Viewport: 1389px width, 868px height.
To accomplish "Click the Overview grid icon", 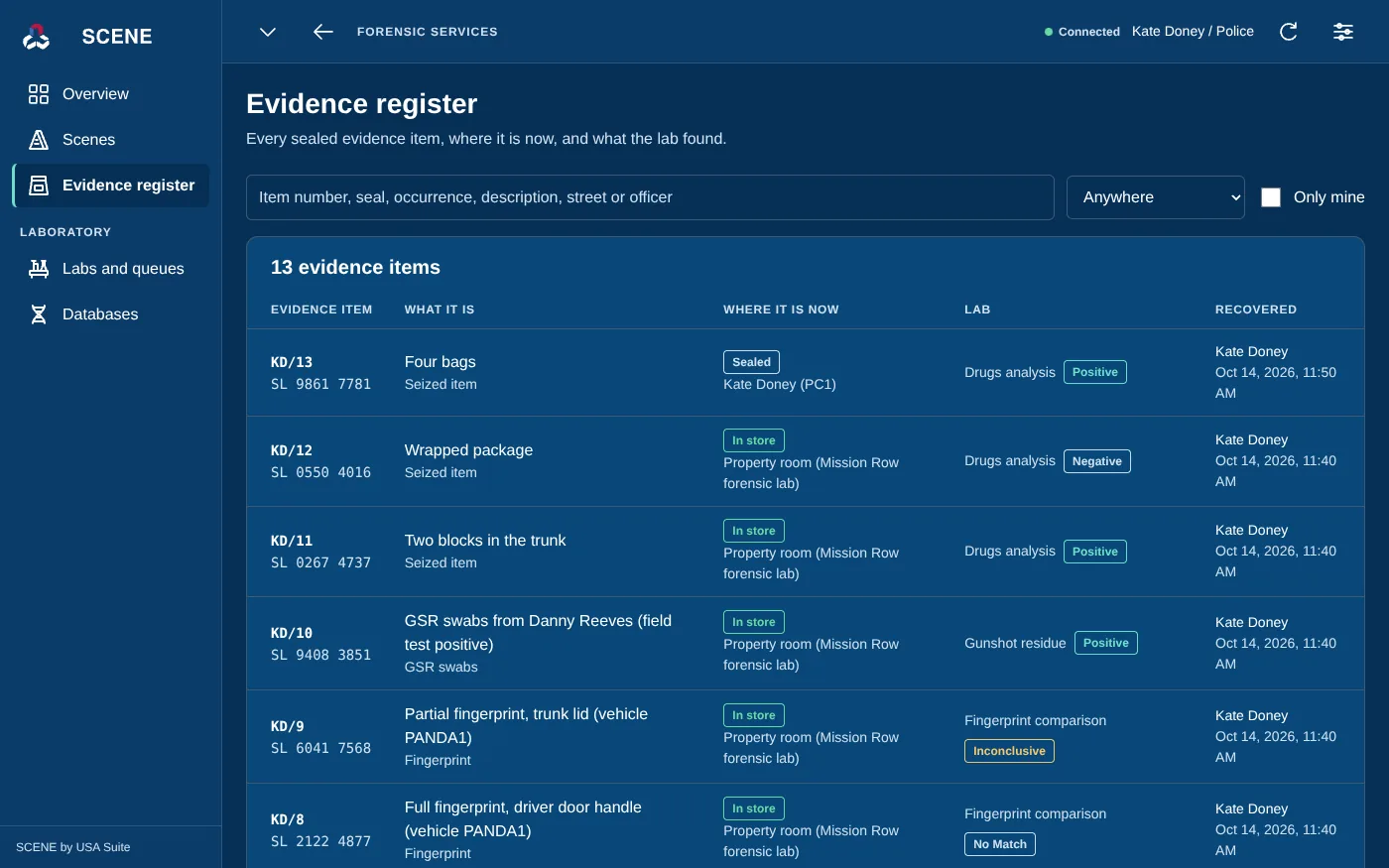I will click(39, 94).
